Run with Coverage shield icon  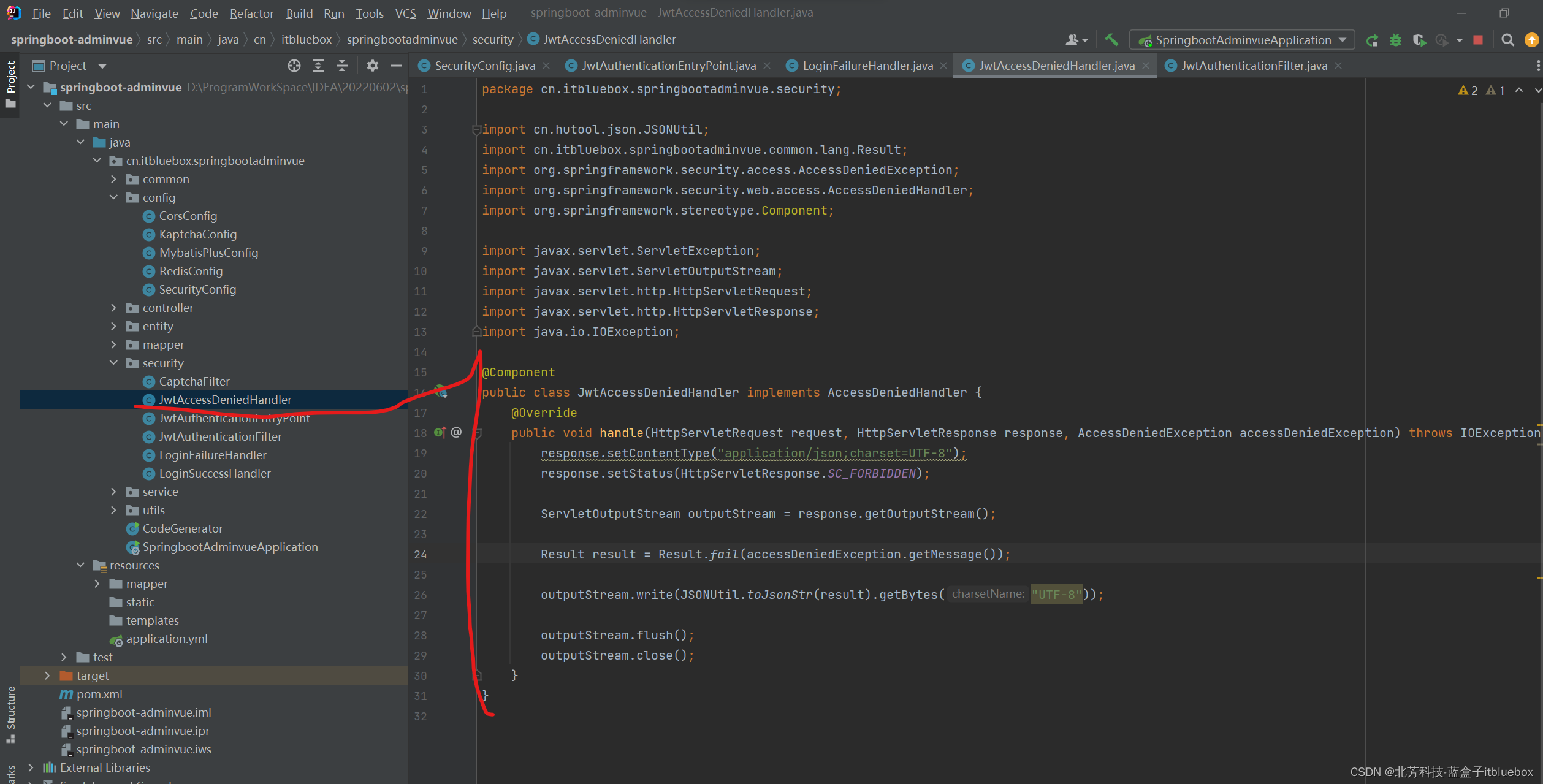pyautogui.click(x=1419, y=40)
